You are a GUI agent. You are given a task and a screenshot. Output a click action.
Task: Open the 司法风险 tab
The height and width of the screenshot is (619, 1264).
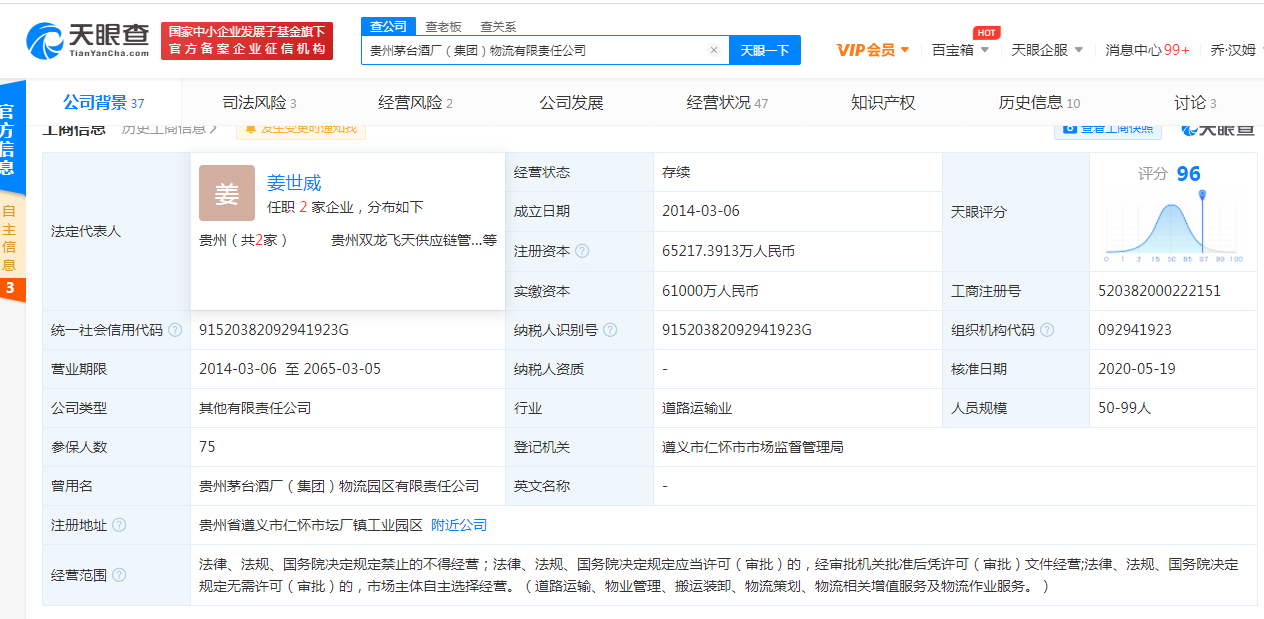(x=259, y=103)
